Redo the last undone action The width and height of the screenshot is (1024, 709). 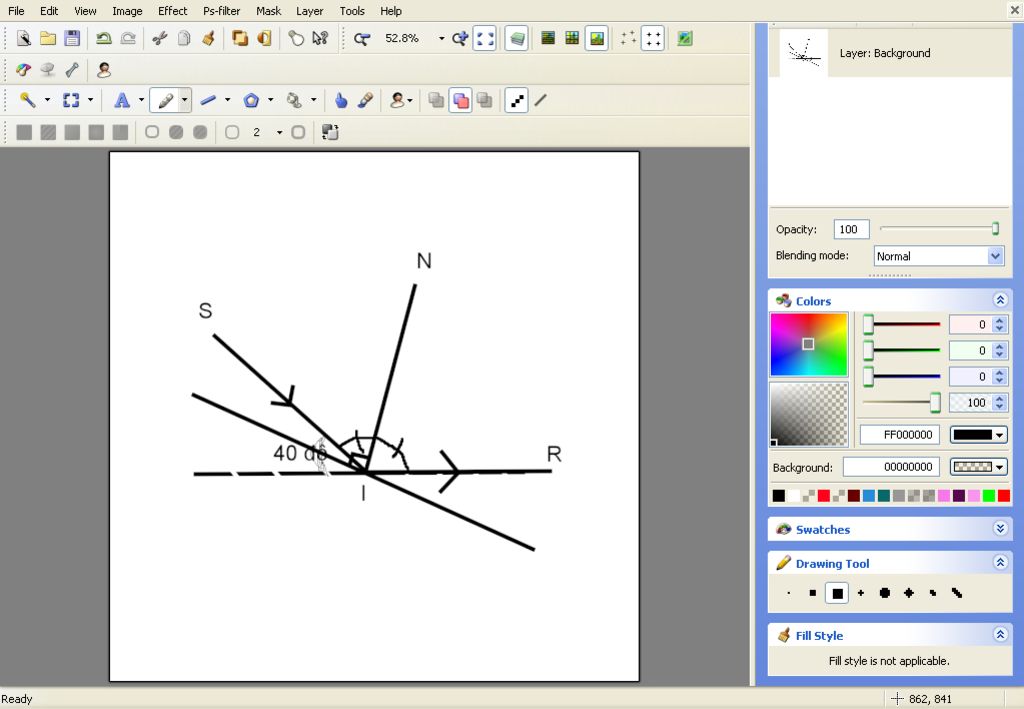(128, 39)
